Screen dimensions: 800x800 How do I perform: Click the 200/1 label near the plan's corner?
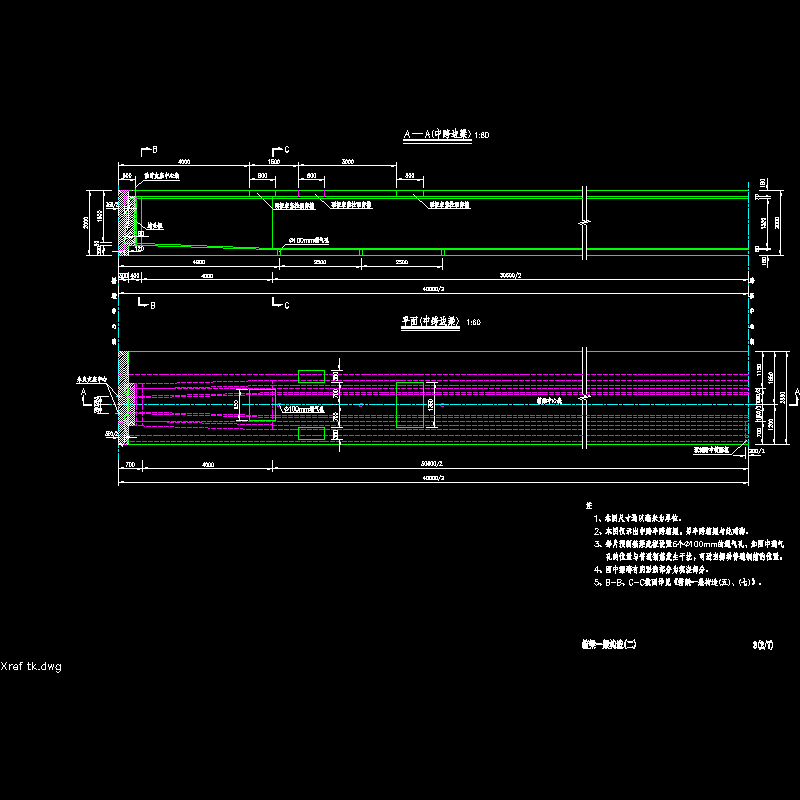758,451
